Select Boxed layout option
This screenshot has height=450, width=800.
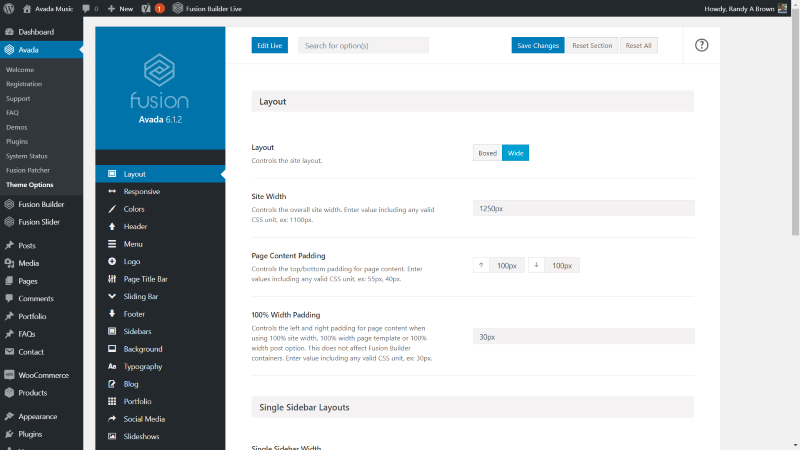click(x=487, y=153)
